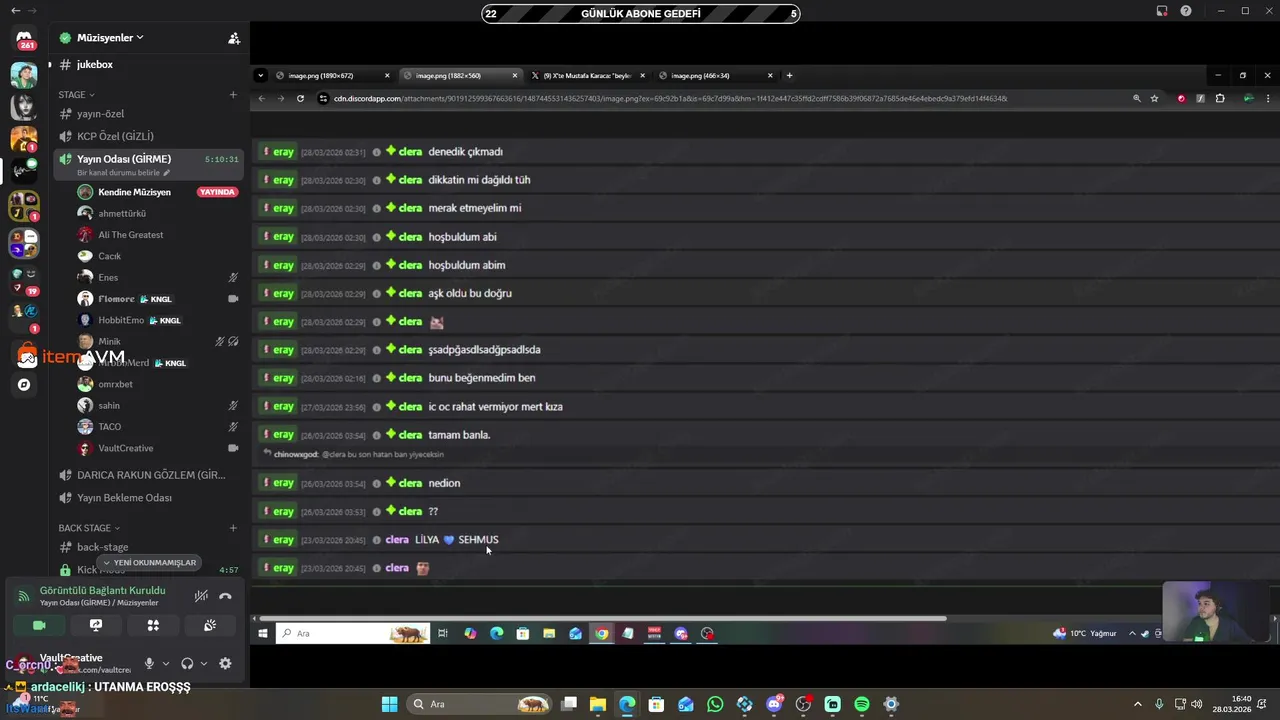Image resolution: width=1280 pixels, height=720 pixels.
Task: Open soundboard button in voice panel
Action: click(210, 625)
